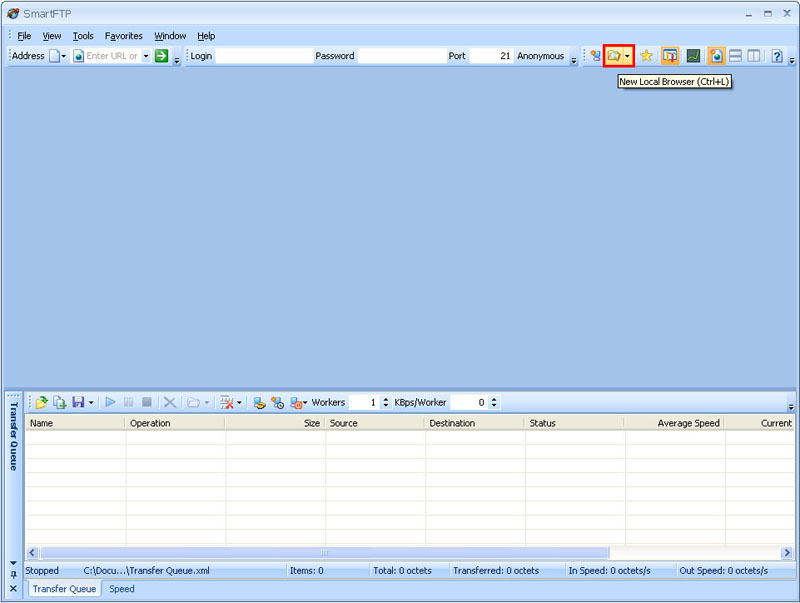Click the New Local Browser folder icon
This screenshot has height=603, width=800.
pos(614,56)
